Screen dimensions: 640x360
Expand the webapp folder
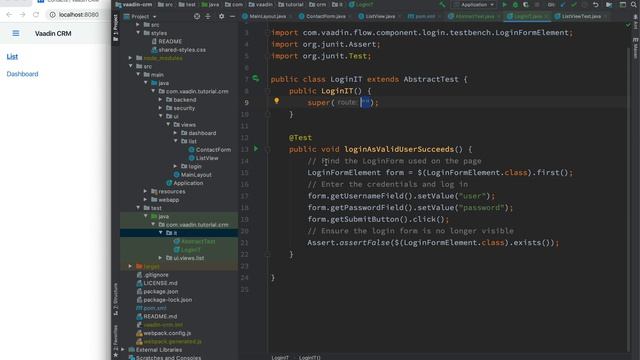coord(145,200)
